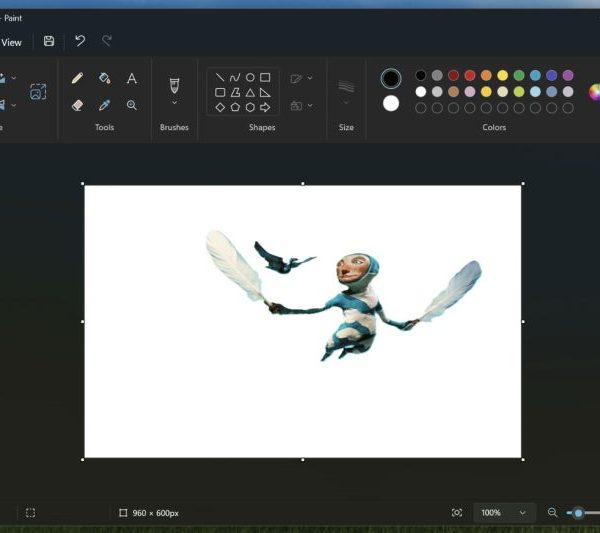Select the Color picker eyedropper tool
Image resolution: width=600 pixels, height=533 pixels.
(x=104, y=105)
